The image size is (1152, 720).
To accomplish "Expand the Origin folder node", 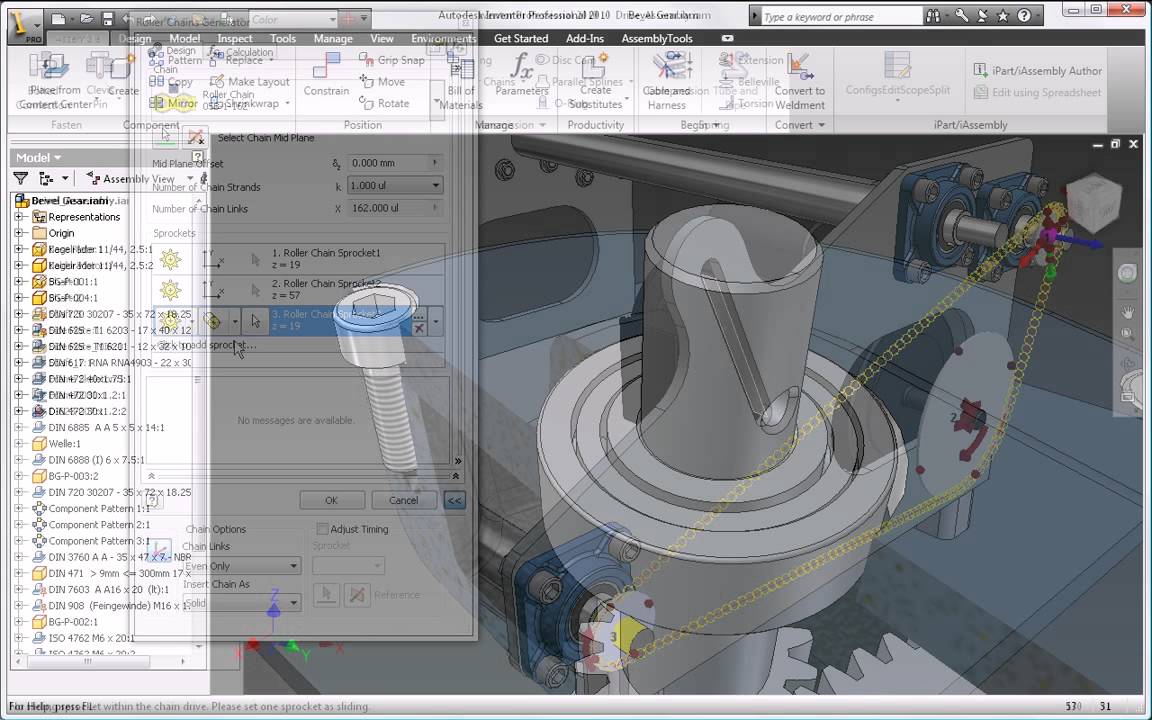I will click(18, 233).
